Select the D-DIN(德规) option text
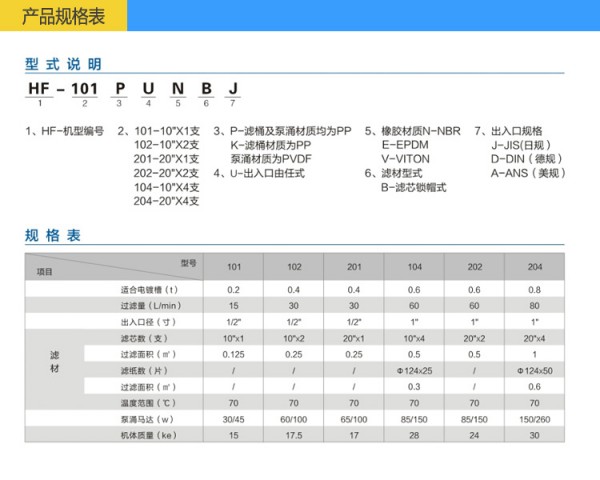This screenshot has width=600, height=480. coord(527,159)
